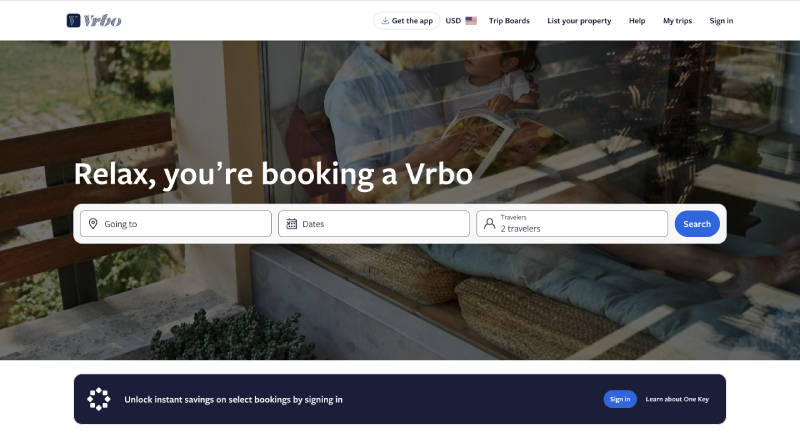Open Trip Boards from the top navigation
800x433 pixels.
tap(509, 20)
